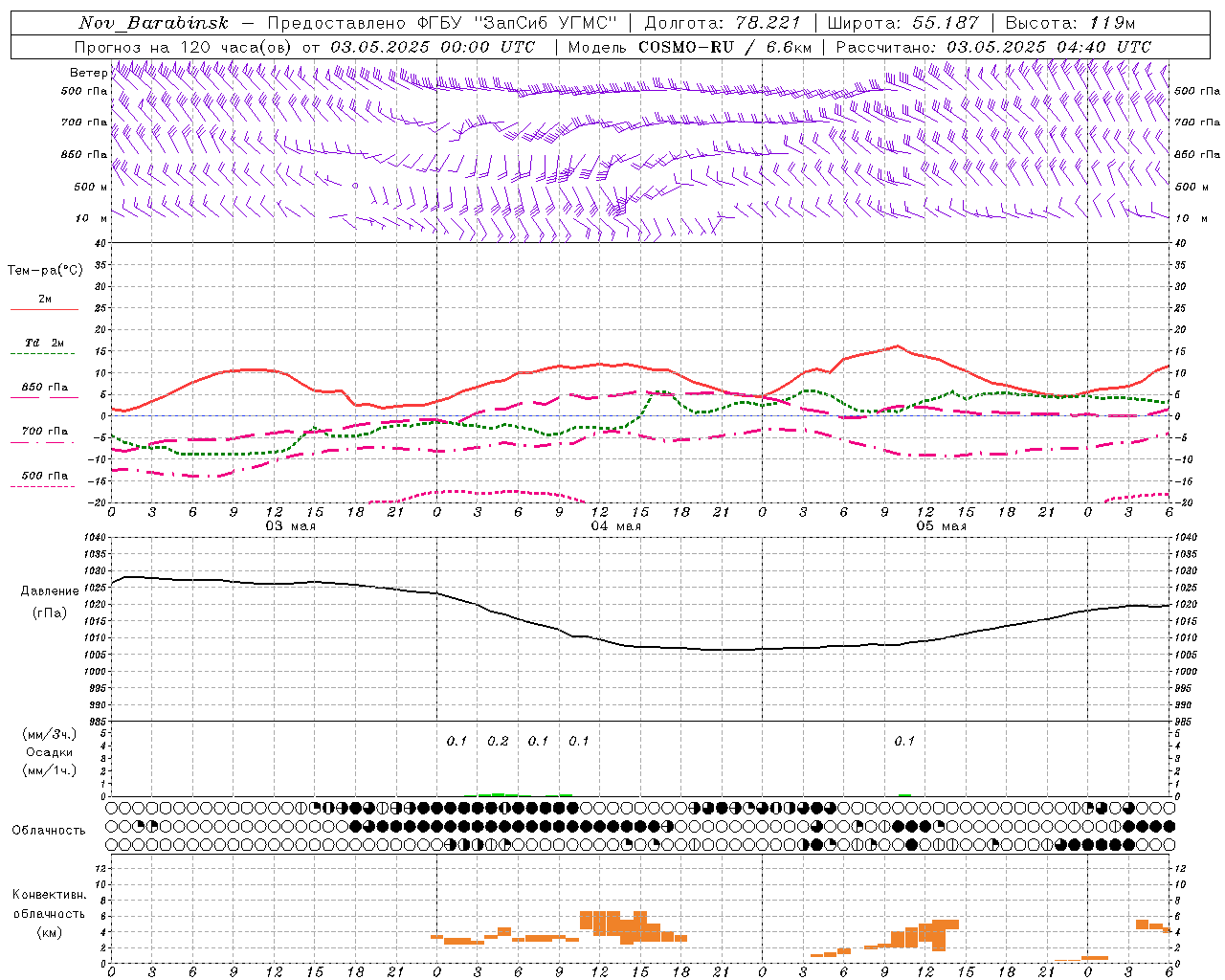The image size is (1225, 980).
Task: Click the '(гПа)' unit under Давление
Action: [x=50, y=613]
